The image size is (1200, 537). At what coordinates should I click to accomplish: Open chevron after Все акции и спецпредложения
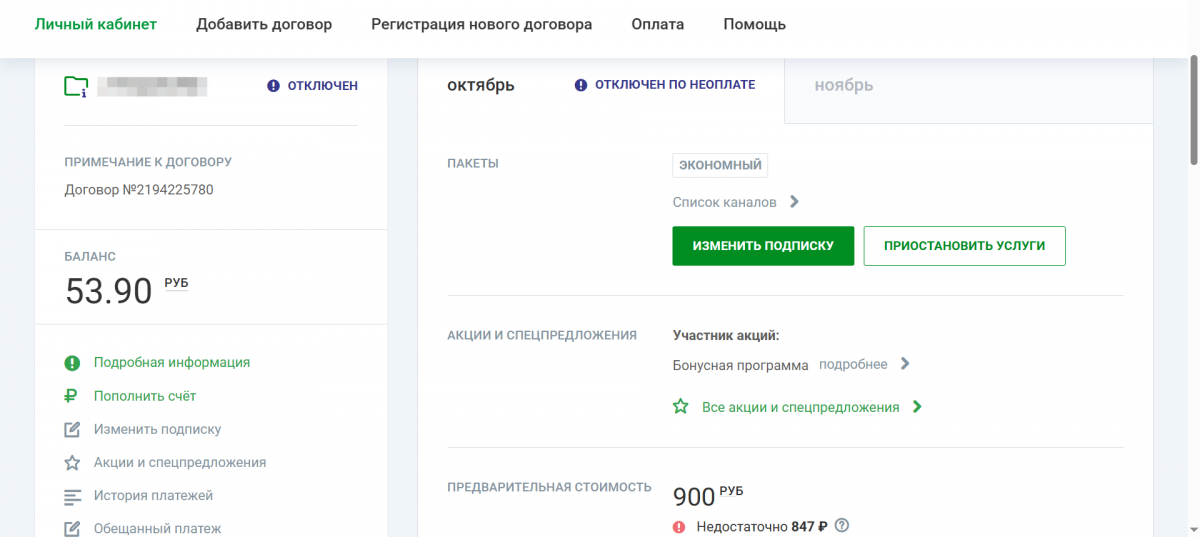pyautogui.click(x=917, y=407)
